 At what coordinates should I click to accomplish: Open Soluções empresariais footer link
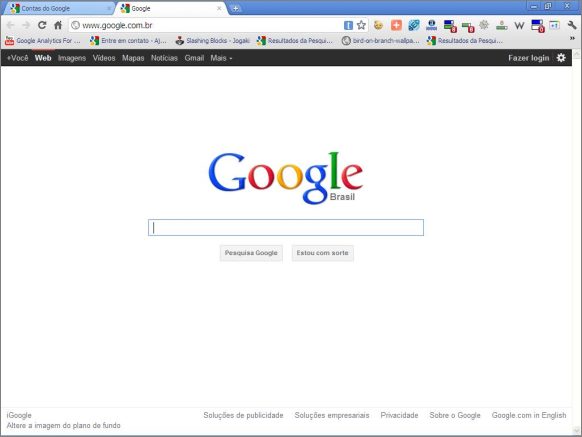point(332,415)
